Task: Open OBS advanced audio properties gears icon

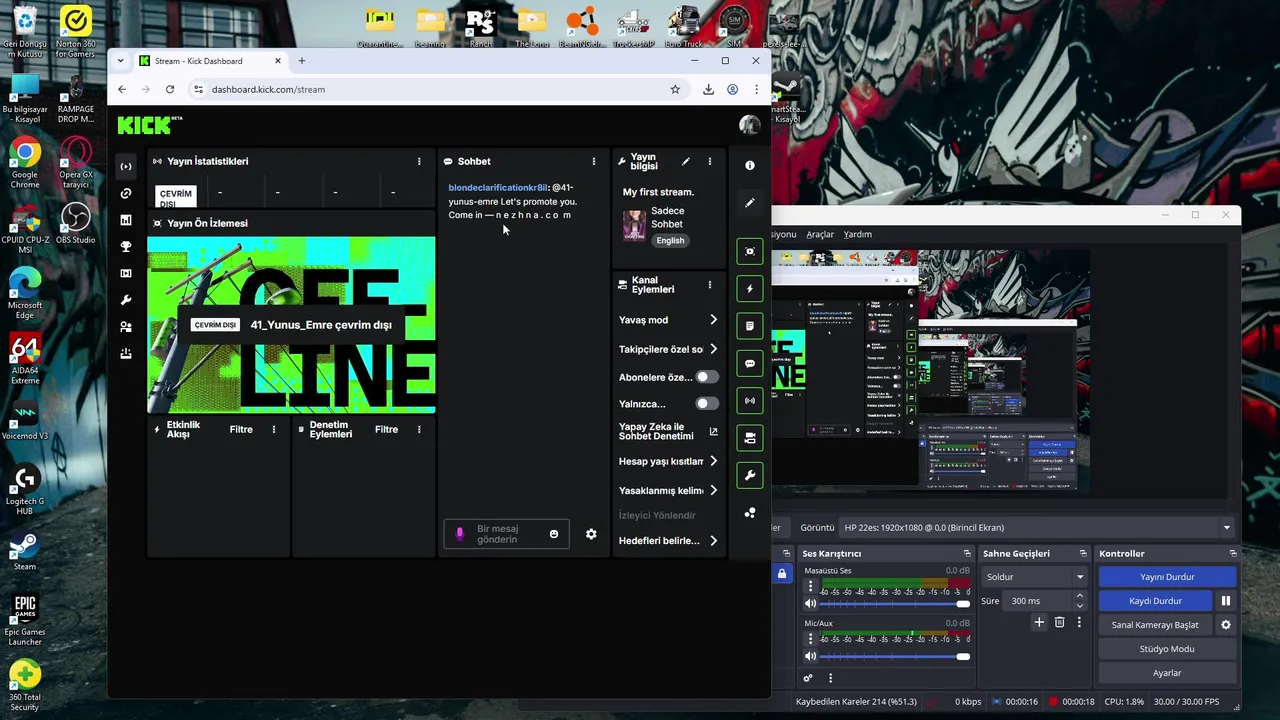Action: pos(808,678)
